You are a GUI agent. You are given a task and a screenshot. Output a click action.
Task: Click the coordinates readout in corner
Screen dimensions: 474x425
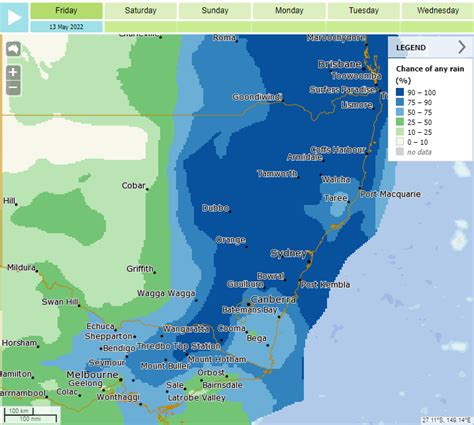[x=447, y=420]
